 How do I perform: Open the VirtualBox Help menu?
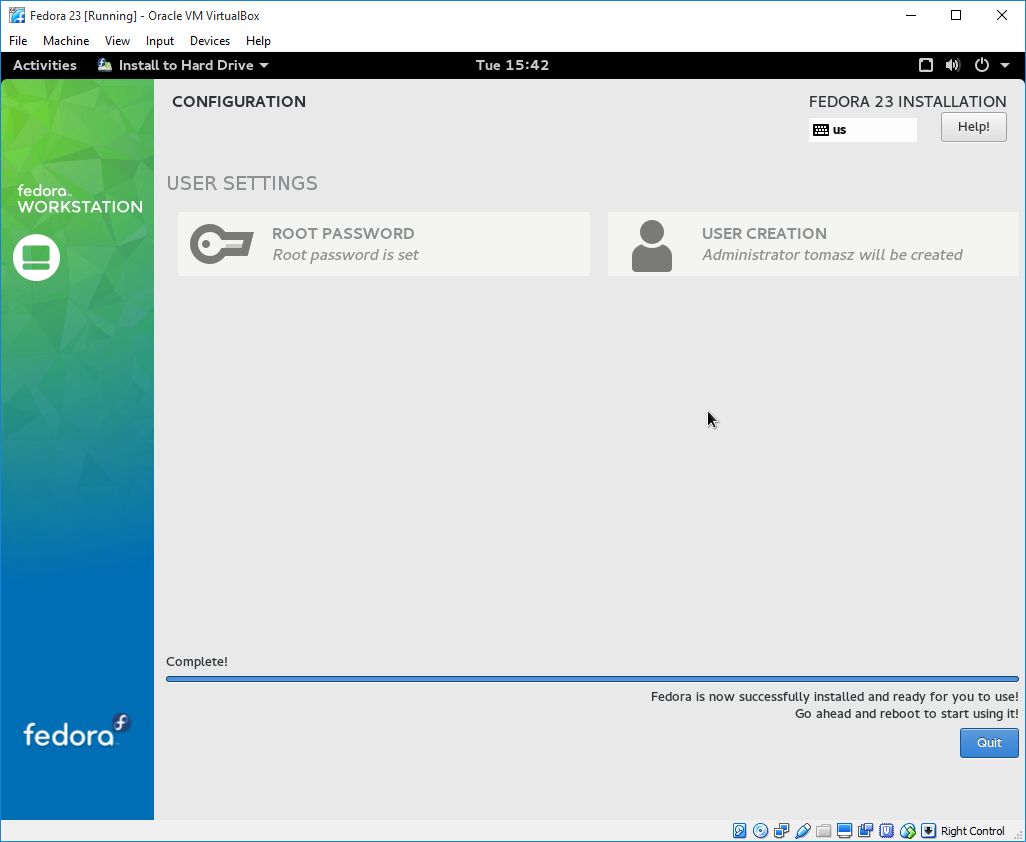point(258,41)
